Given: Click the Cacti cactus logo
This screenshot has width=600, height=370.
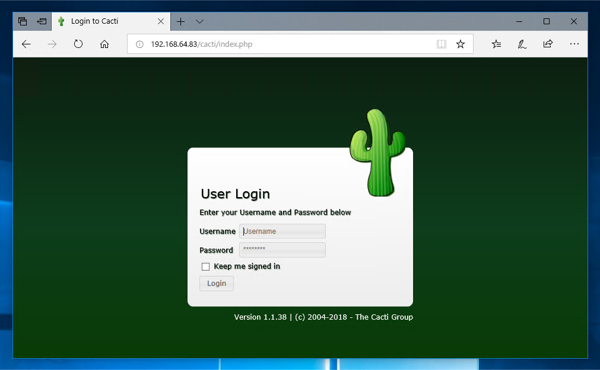Looking at the screenshot, I should click(x=378, y=153).
